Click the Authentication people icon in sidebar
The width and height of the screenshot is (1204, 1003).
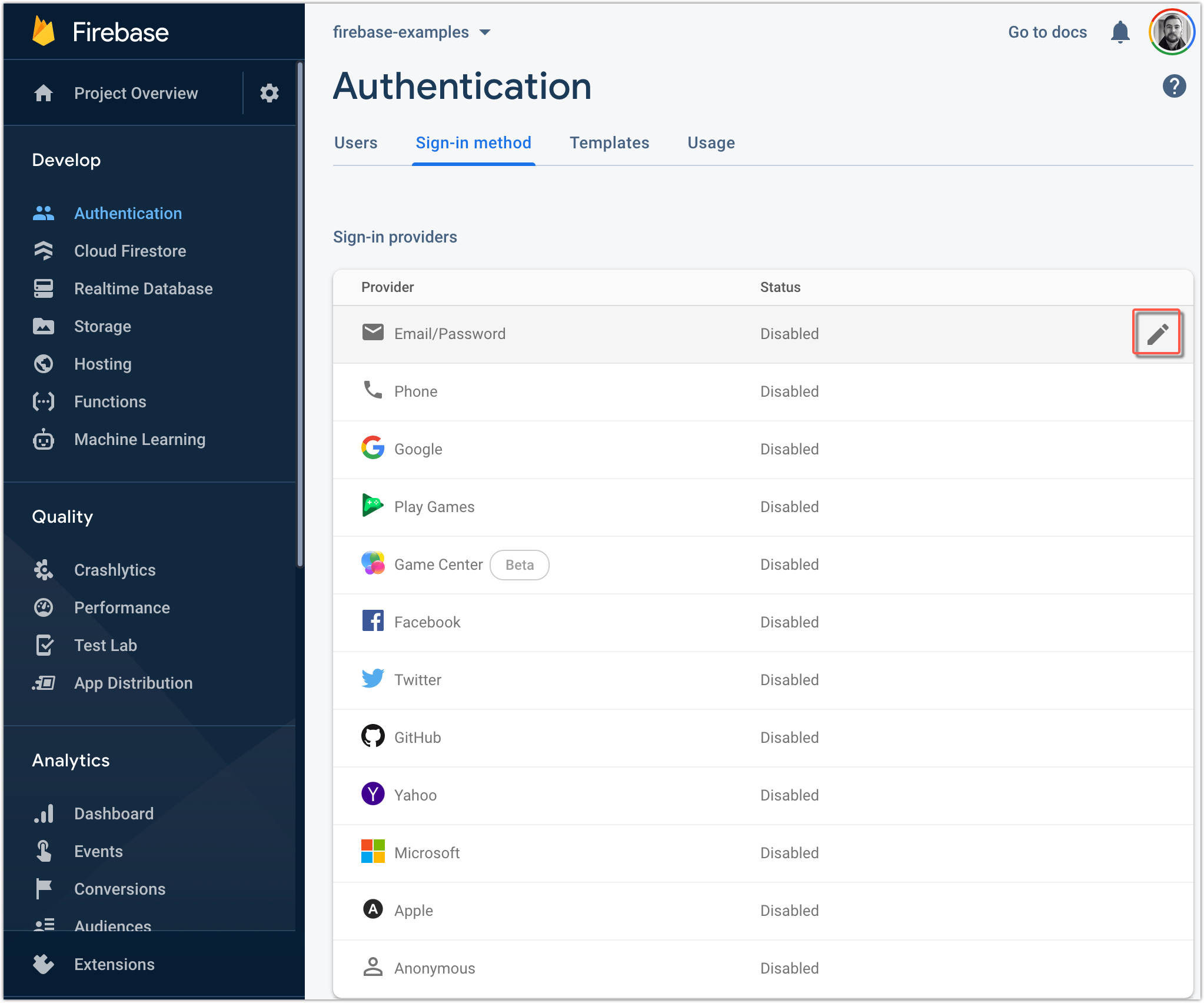44,213
